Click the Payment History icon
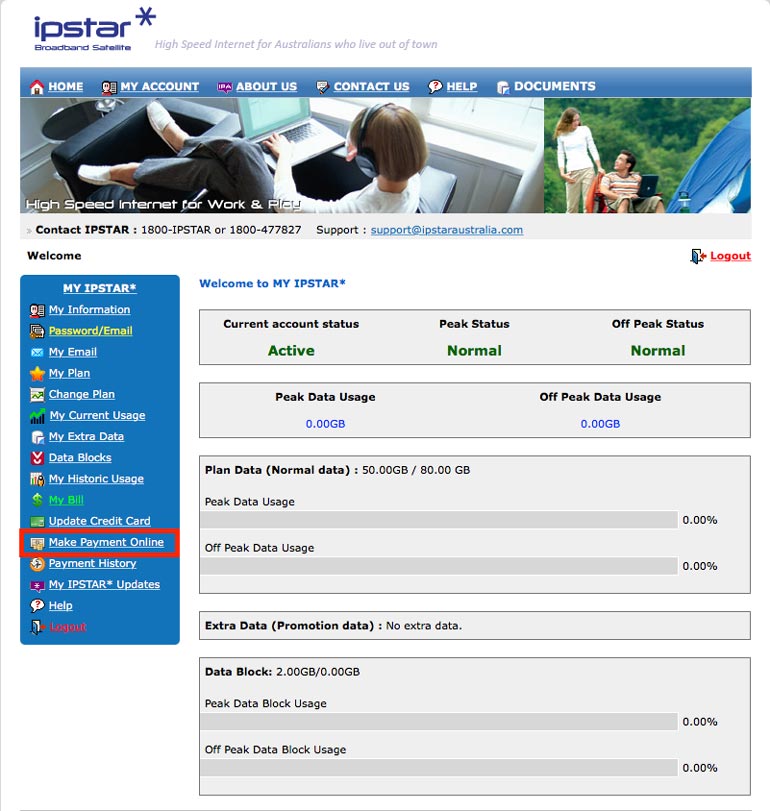 pyautogui.click(x=37, y=564)
